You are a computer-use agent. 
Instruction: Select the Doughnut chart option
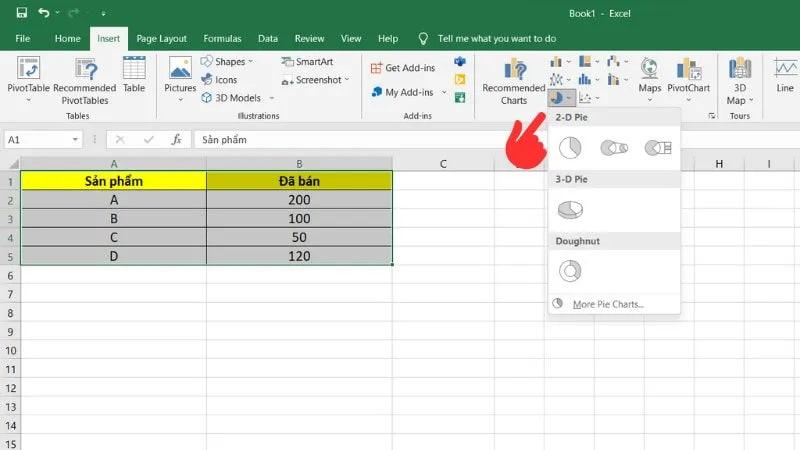570,271
